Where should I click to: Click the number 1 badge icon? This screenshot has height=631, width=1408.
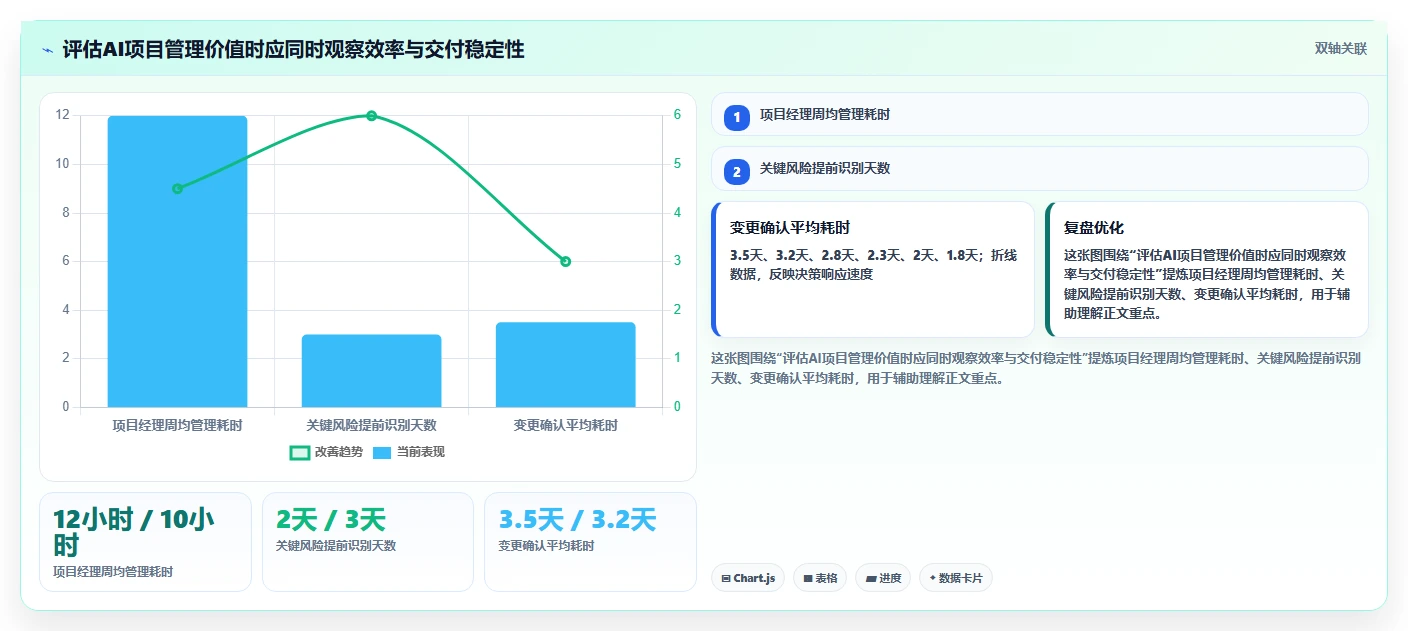point(737,117)
